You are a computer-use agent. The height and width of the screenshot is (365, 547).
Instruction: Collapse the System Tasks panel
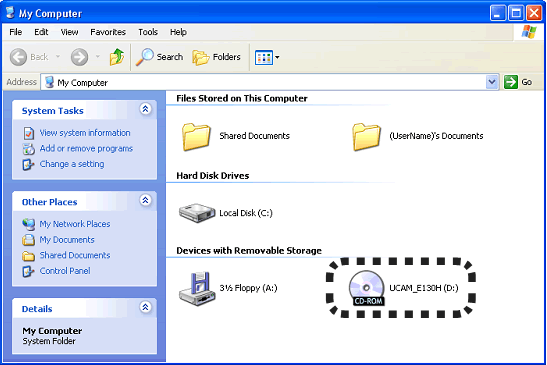click(145, 109)
